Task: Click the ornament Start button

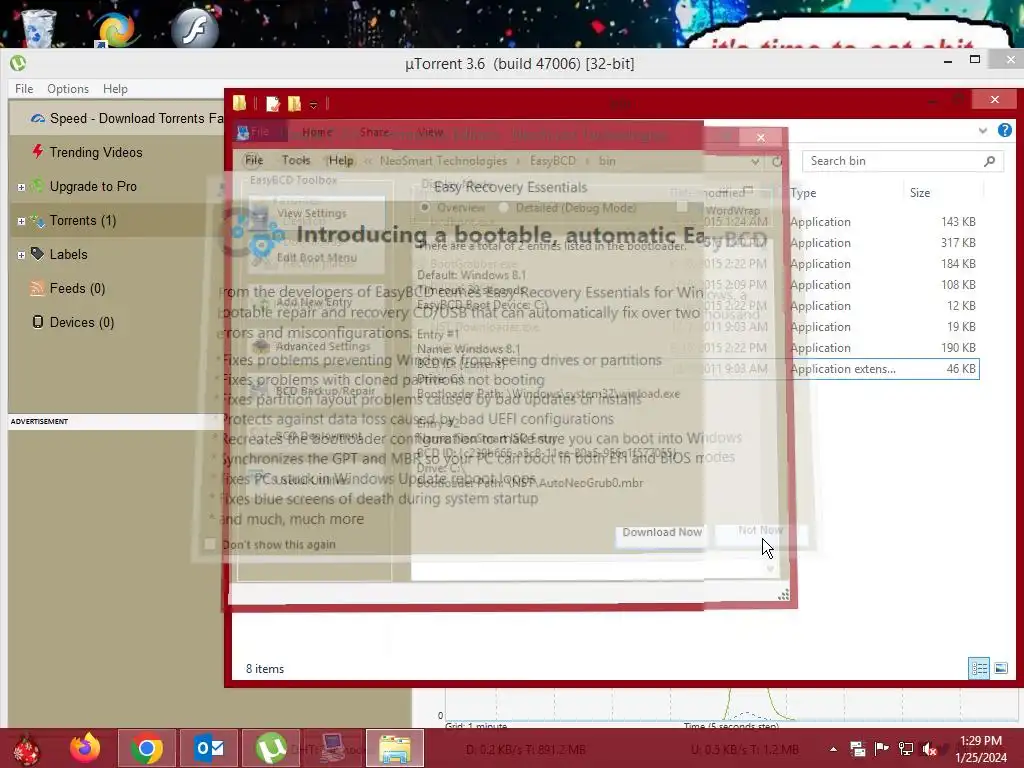Action: 25,750
